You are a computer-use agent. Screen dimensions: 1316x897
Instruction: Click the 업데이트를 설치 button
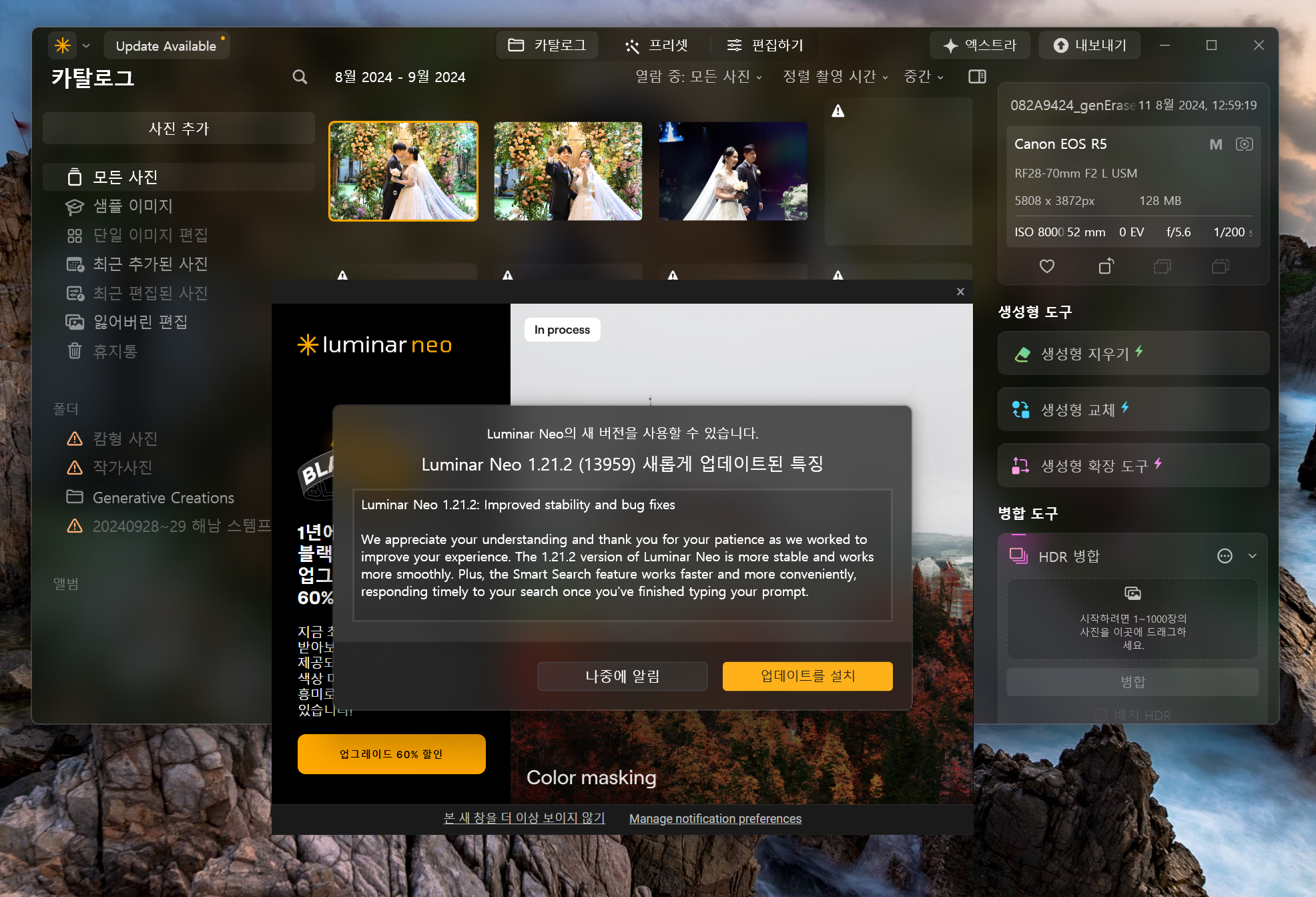(x=807, y=676)
